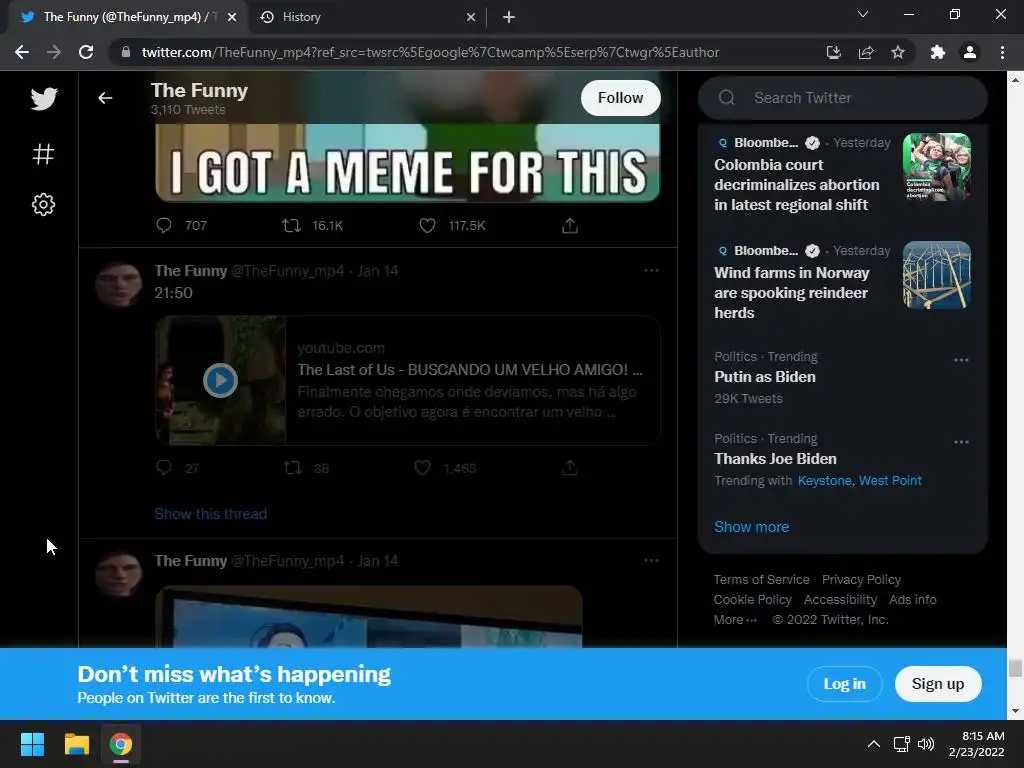Reply to the 21:50 tweet
The height and width of the screenshot is (768, 1024).
click(x=164, y=468)
